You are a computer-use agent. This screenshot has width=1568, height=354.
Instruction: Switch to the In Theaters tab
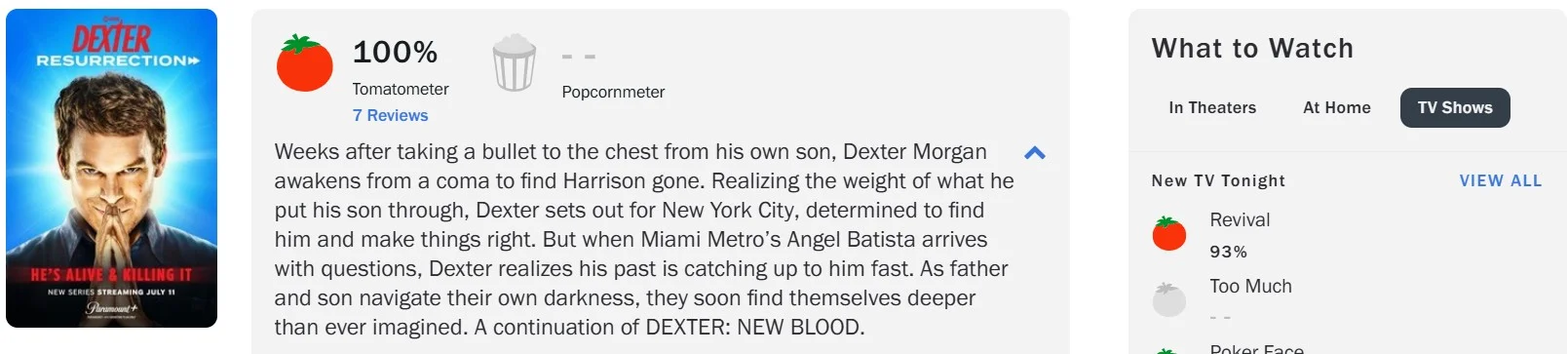point(1212,108)
